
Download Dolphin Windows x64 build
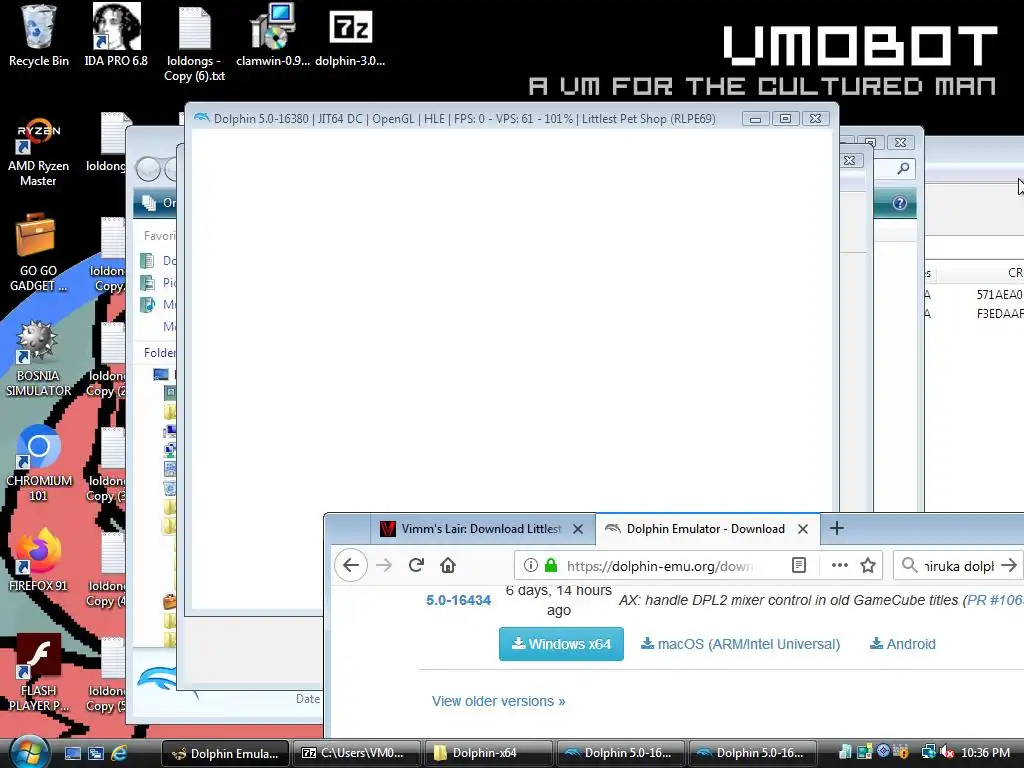click(x=561, y=644)
